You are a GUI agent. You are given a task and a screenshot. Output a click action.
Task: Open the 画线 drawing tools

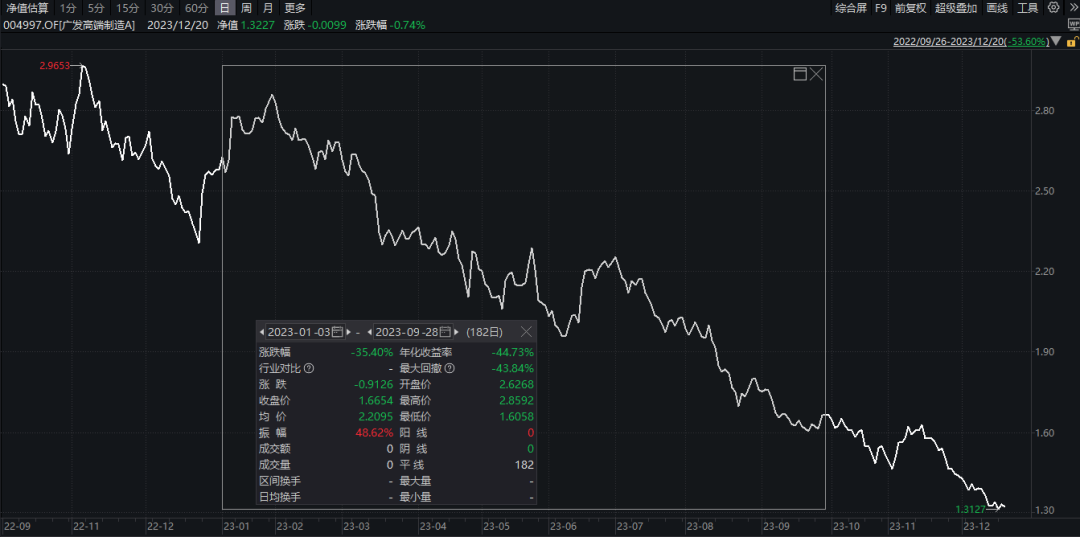997,8
